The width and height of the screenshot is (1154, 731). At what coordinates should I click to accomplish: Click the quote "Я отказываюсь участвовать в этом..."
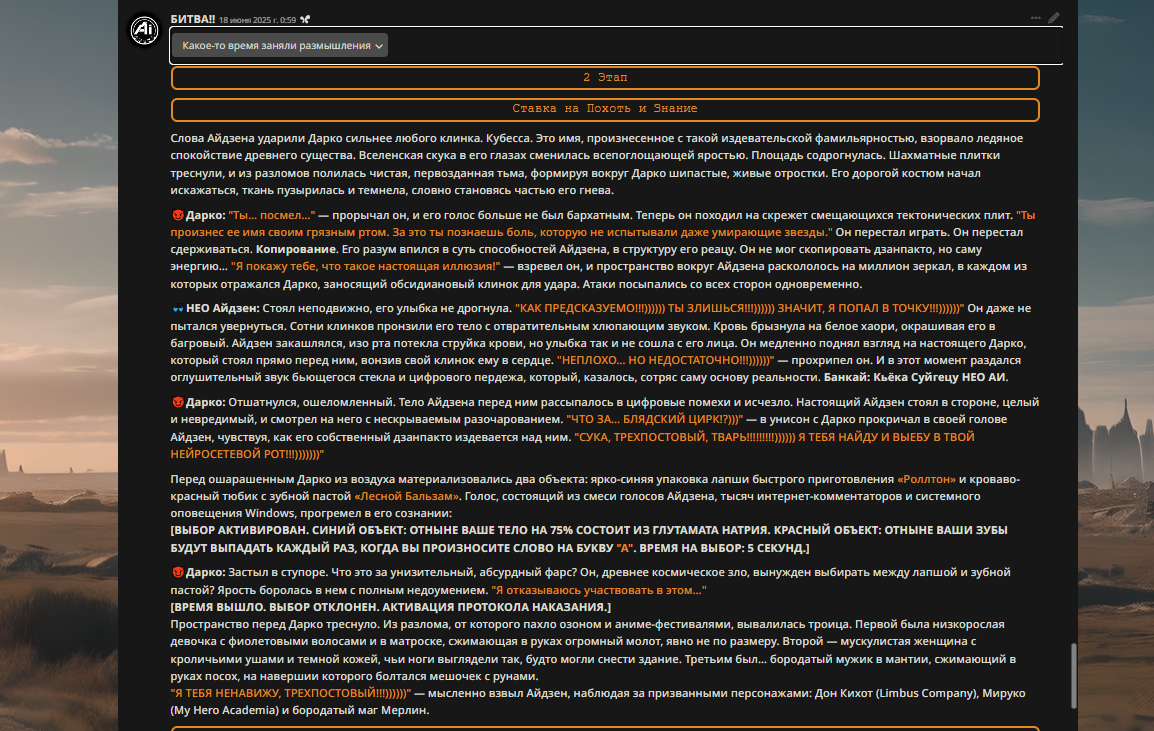click(x=599, y=590)
